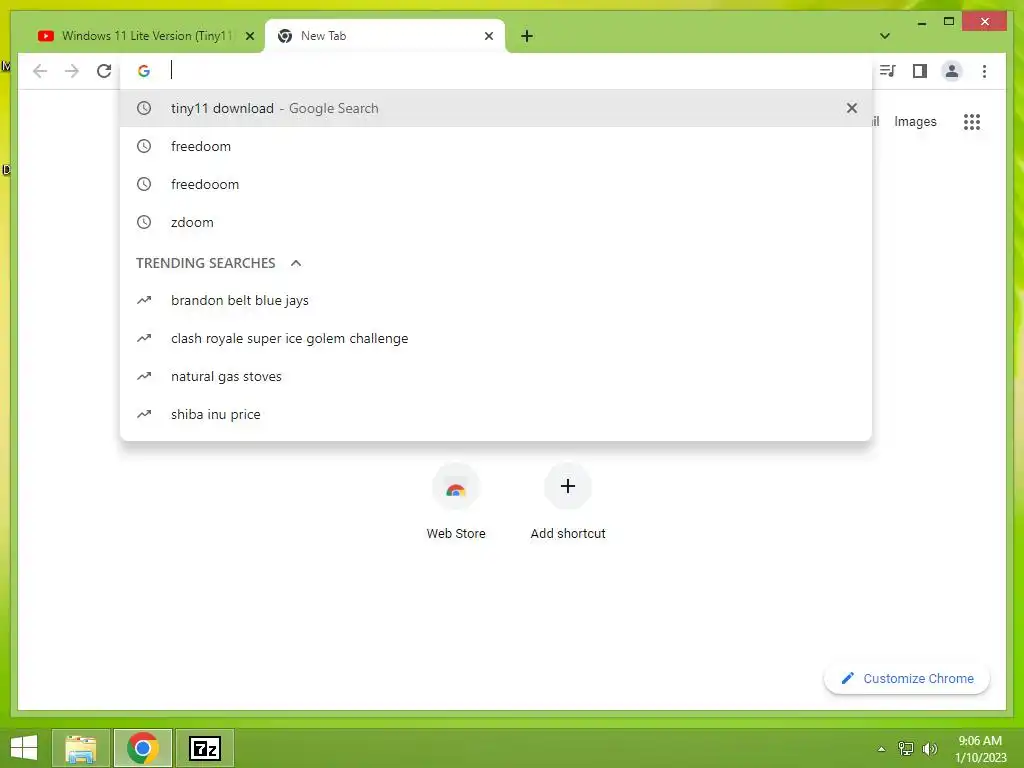This screenshot has height=768, width=1024.
Task: Click the forward navigation arrow
Action: click(72, 71)
